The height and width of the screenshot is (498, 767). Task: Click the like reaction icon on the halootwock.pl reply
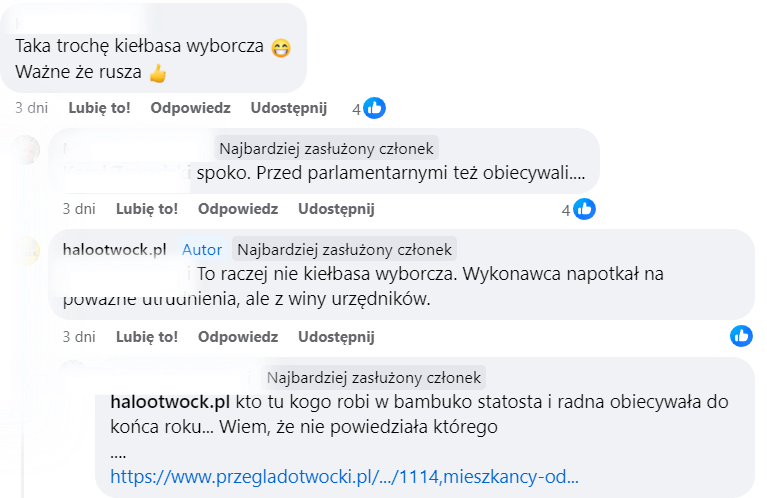coord(741,336)
